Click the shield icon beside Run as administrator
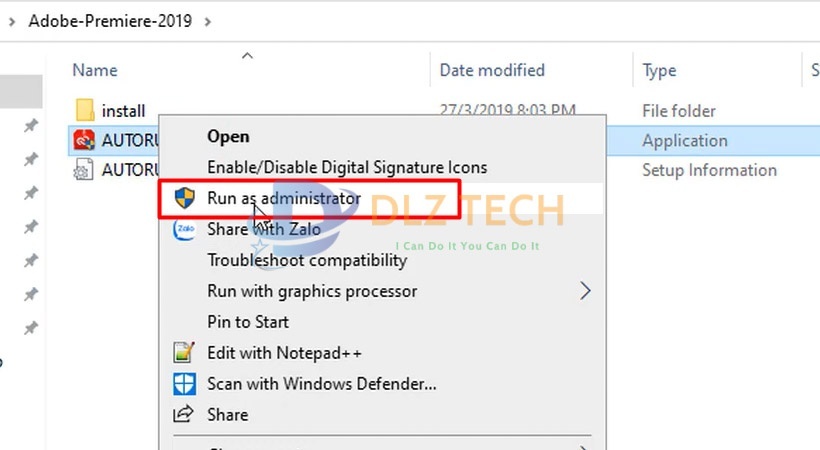Screen dimensions: 820x450 pos(184,198)
